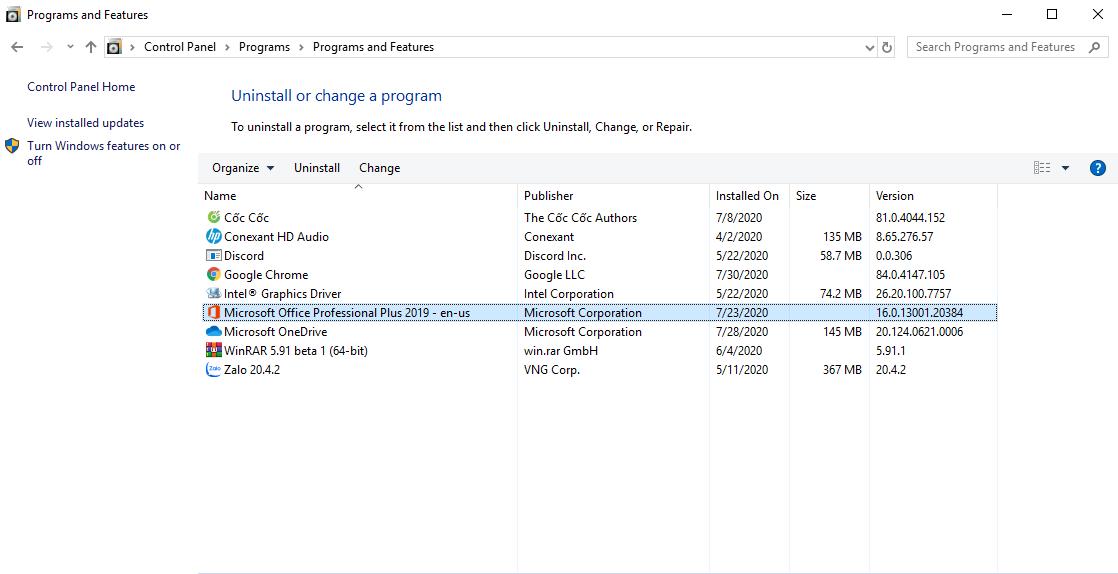The height and width of the screenshot is (574, 1118).
Task: Go up one level with up arrow
Action: [x=90, y=47]
